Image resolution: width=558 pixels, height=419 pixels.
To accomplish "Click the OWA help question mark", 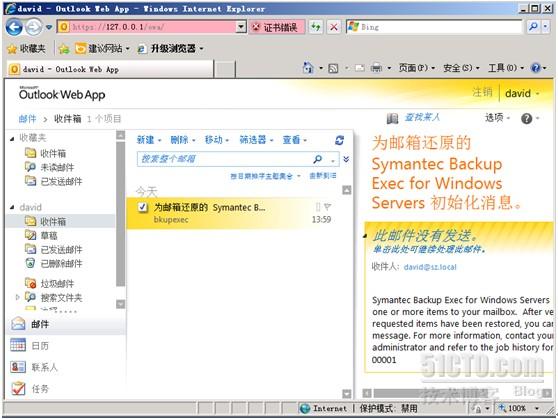I will [526, 119].
